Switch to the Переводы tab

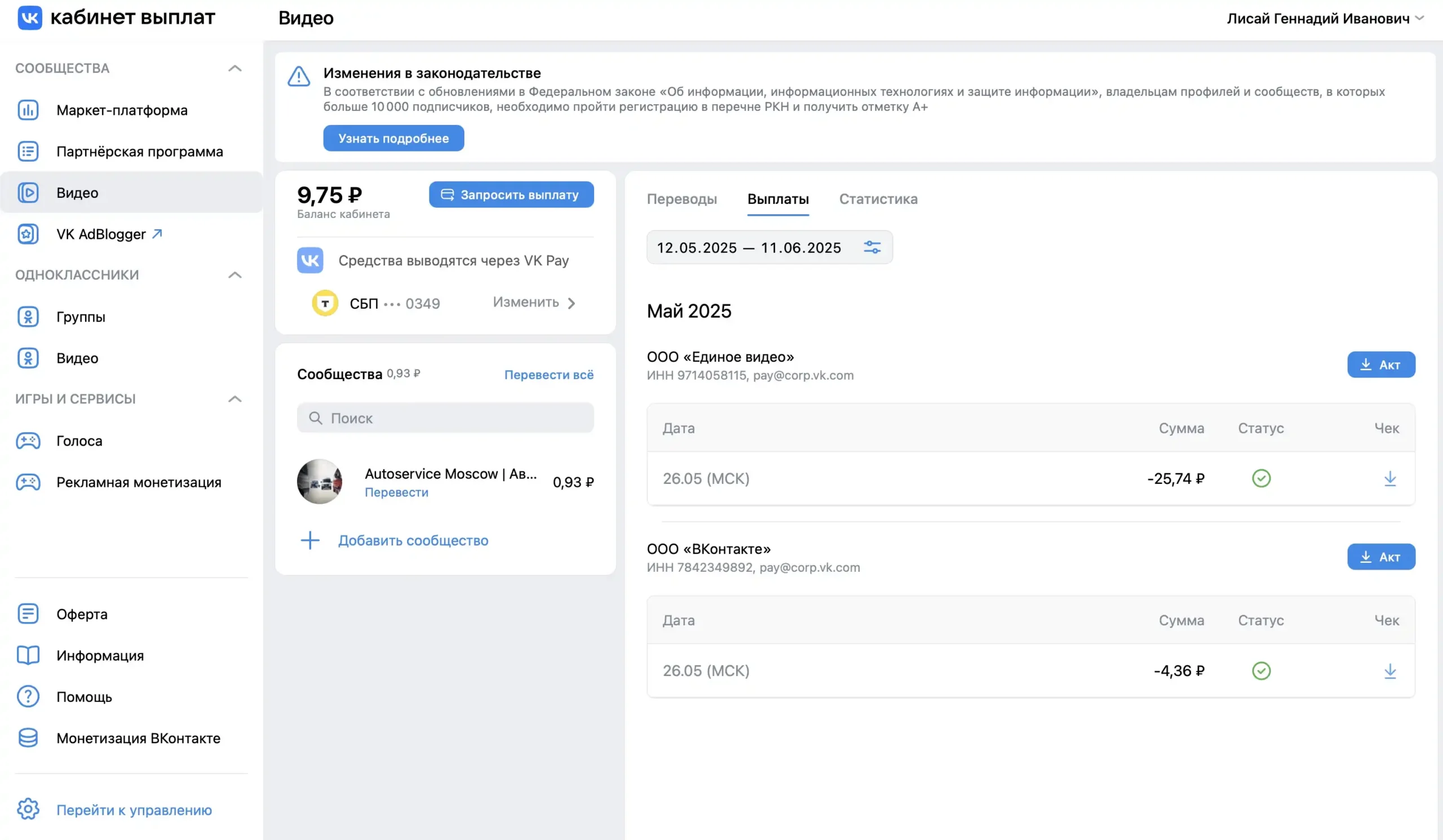tap(681, 199)
